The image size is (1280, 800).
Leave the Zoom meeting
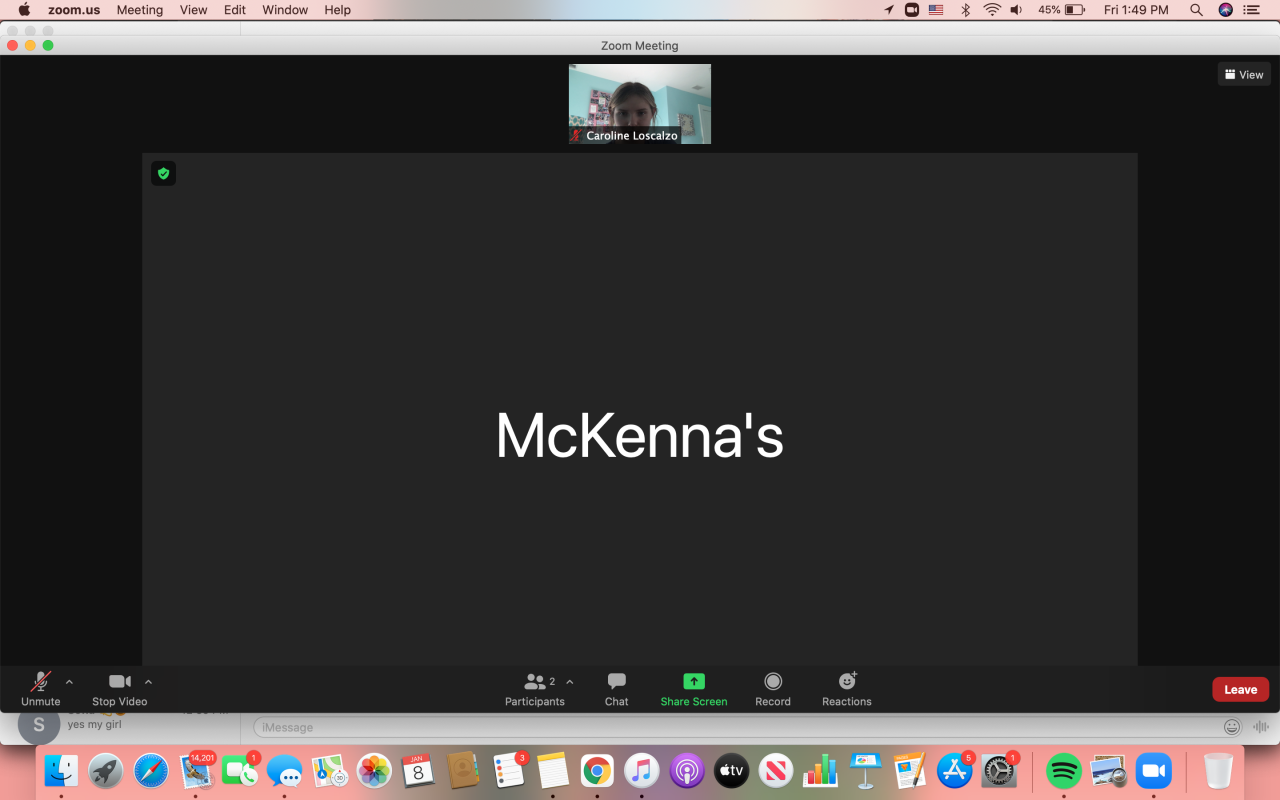point(1241,689)
